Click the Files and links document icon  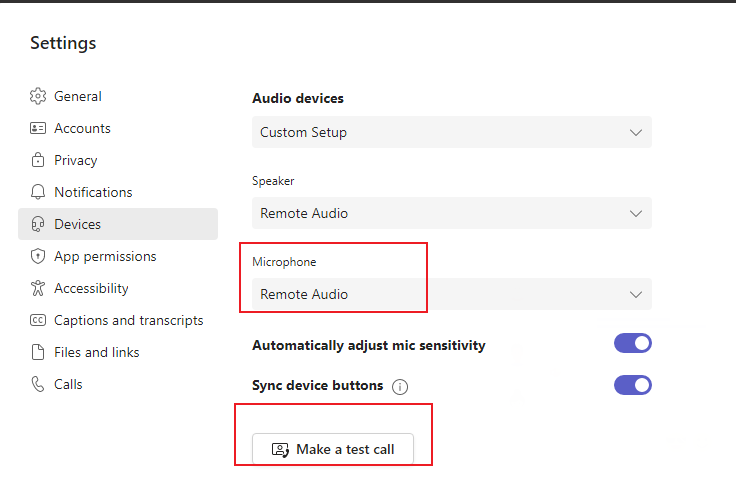38,352
